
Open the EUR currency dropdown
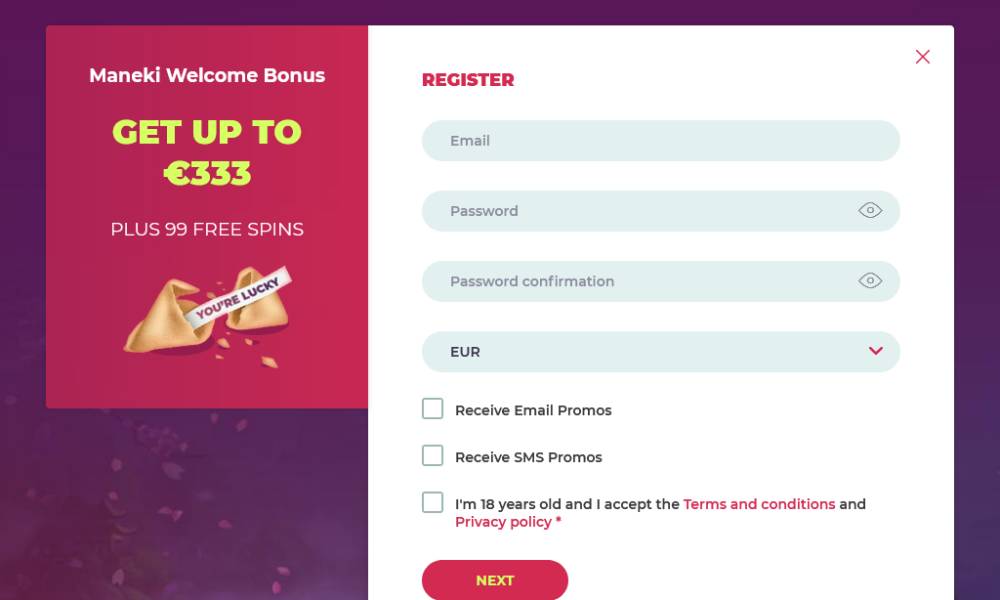[661, 351]
